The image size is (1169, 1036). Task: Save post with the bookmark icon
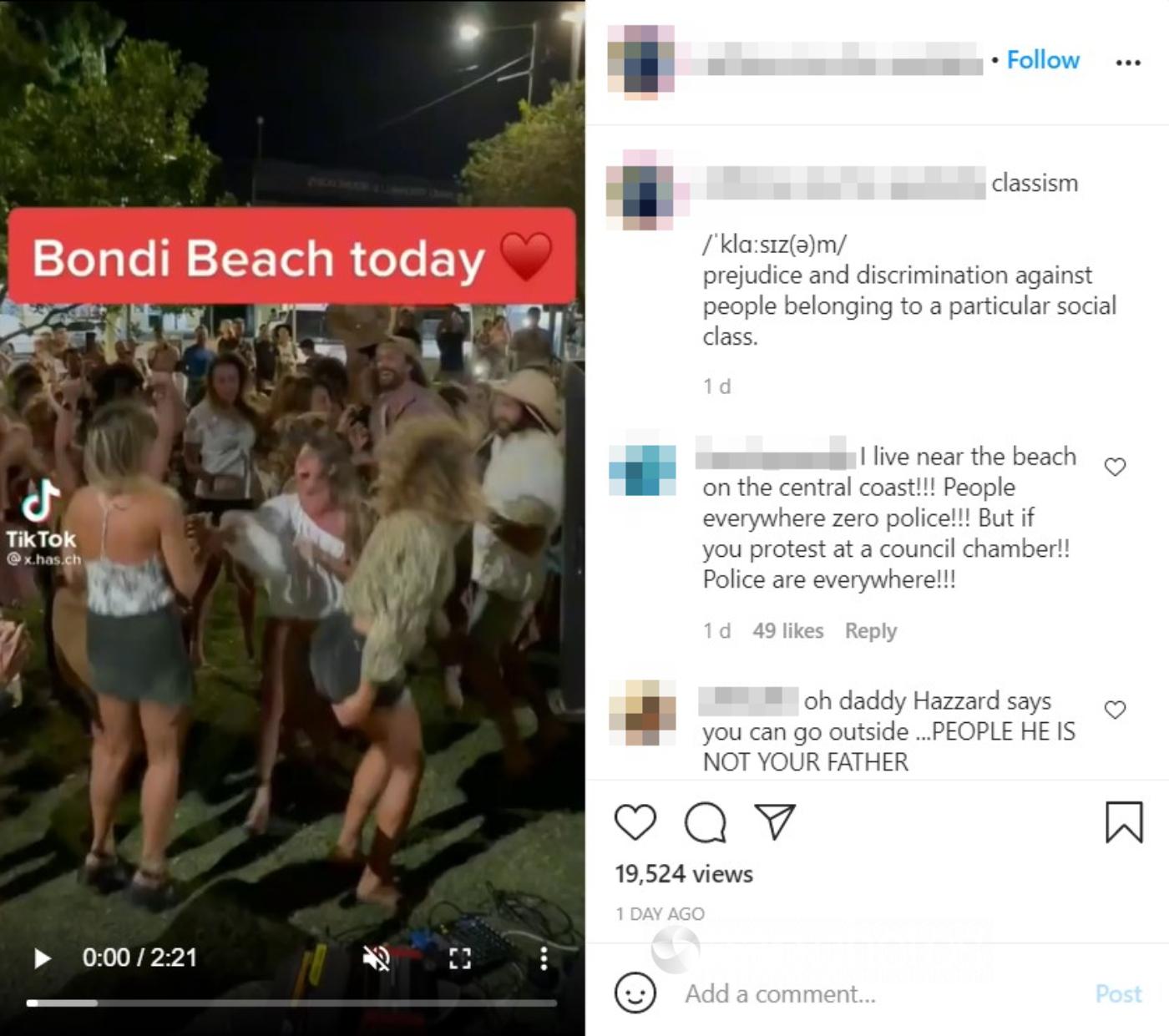point(1124,821)
